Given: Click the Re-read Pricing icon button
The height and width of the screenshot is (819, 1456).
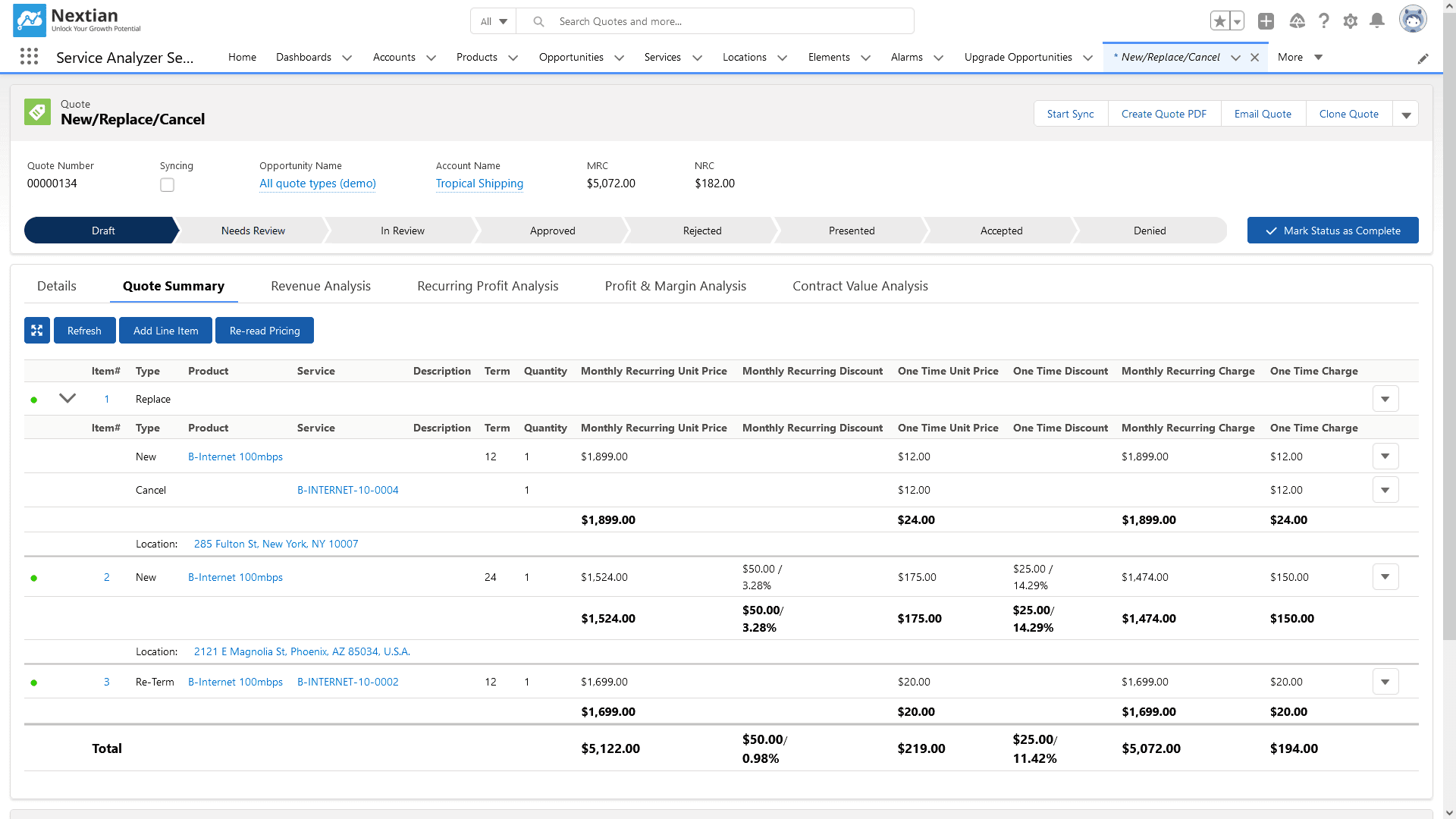Looking at the screenshot, I should coord(265,330).
